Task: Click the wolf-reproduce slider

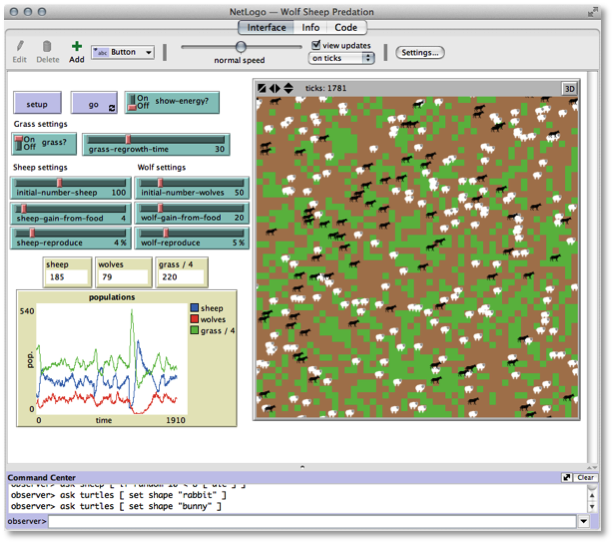Action: [x=192, y=238]
